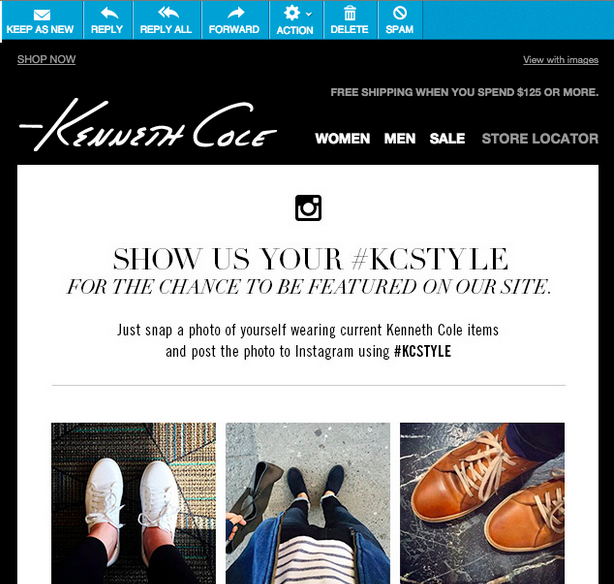Open the white sneakers photo thumbnail
Viewport: 614px width, 584px height.
(x=134, y=503)
